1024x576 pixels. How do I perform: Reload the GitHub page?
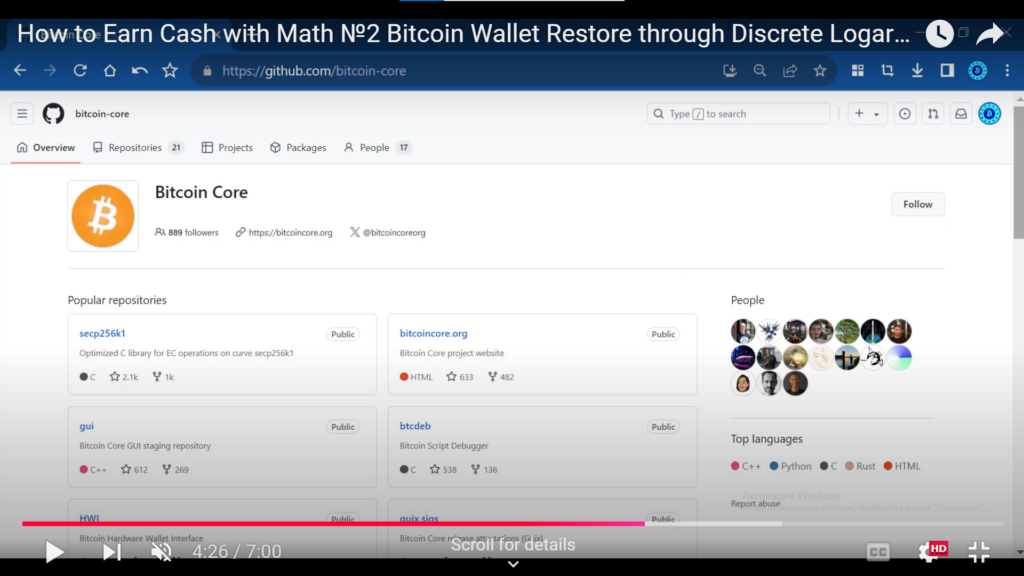click(80, 71)
